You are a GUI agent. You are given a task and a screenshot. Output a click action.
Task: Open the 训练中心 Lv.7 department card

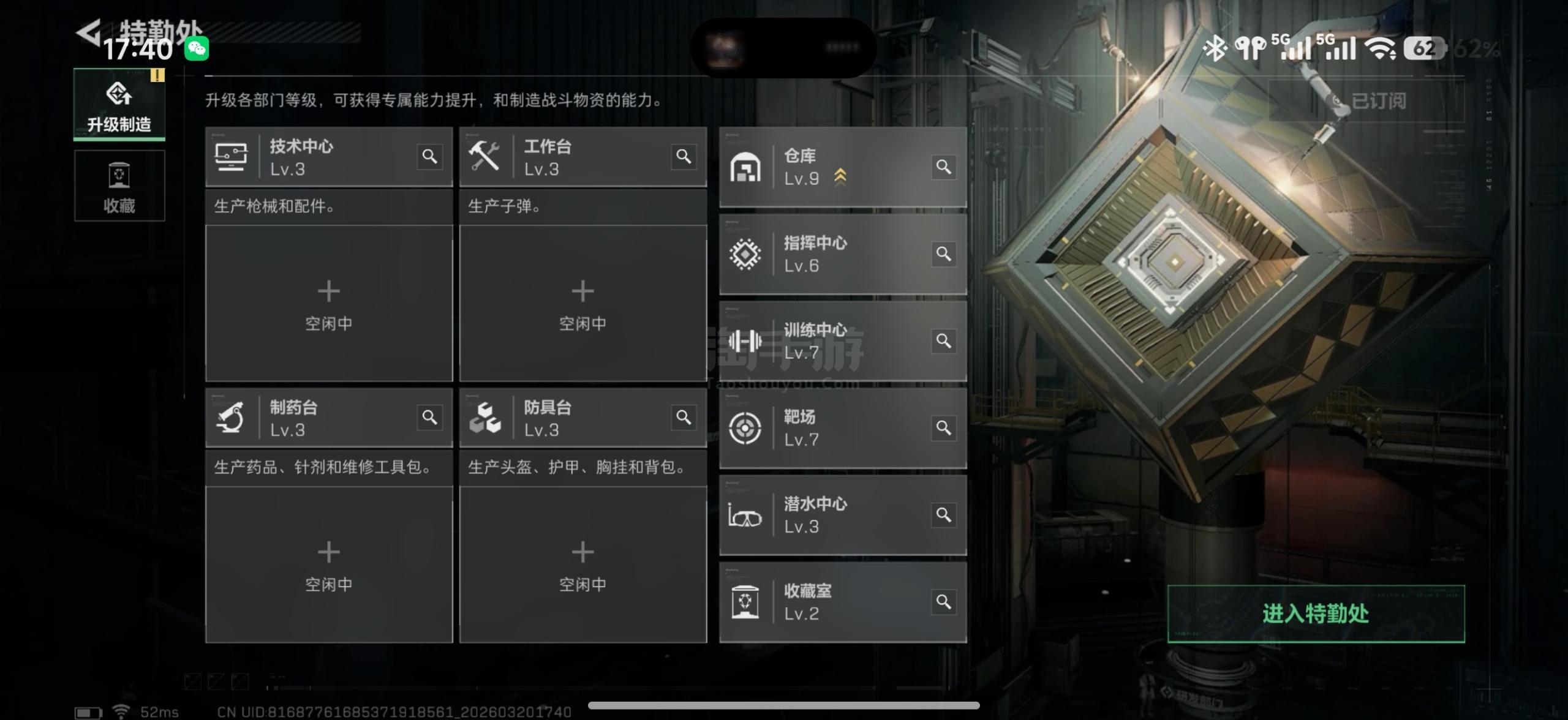tap(843, 340)
